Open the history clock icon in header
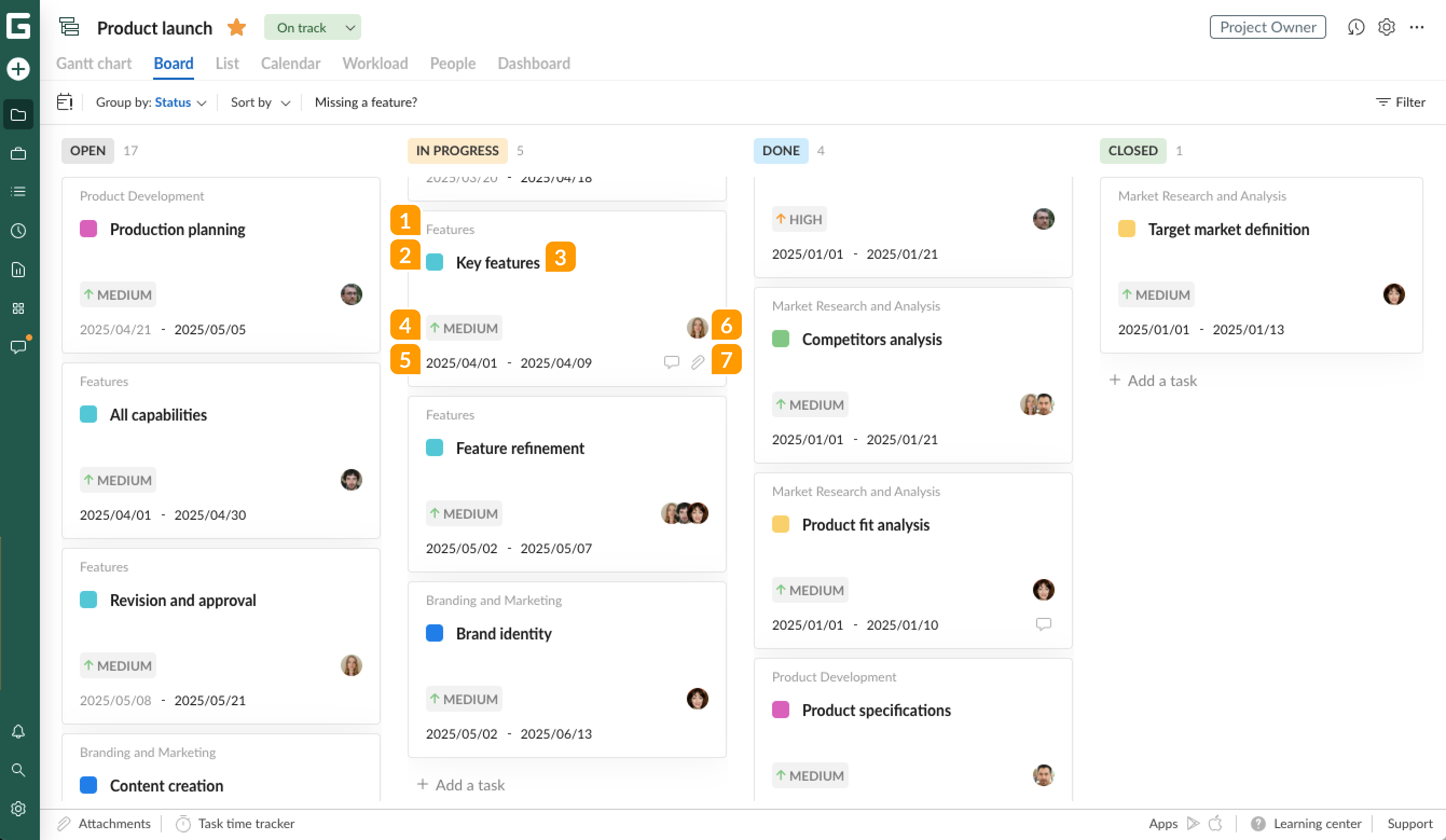 pos(1355,27)
